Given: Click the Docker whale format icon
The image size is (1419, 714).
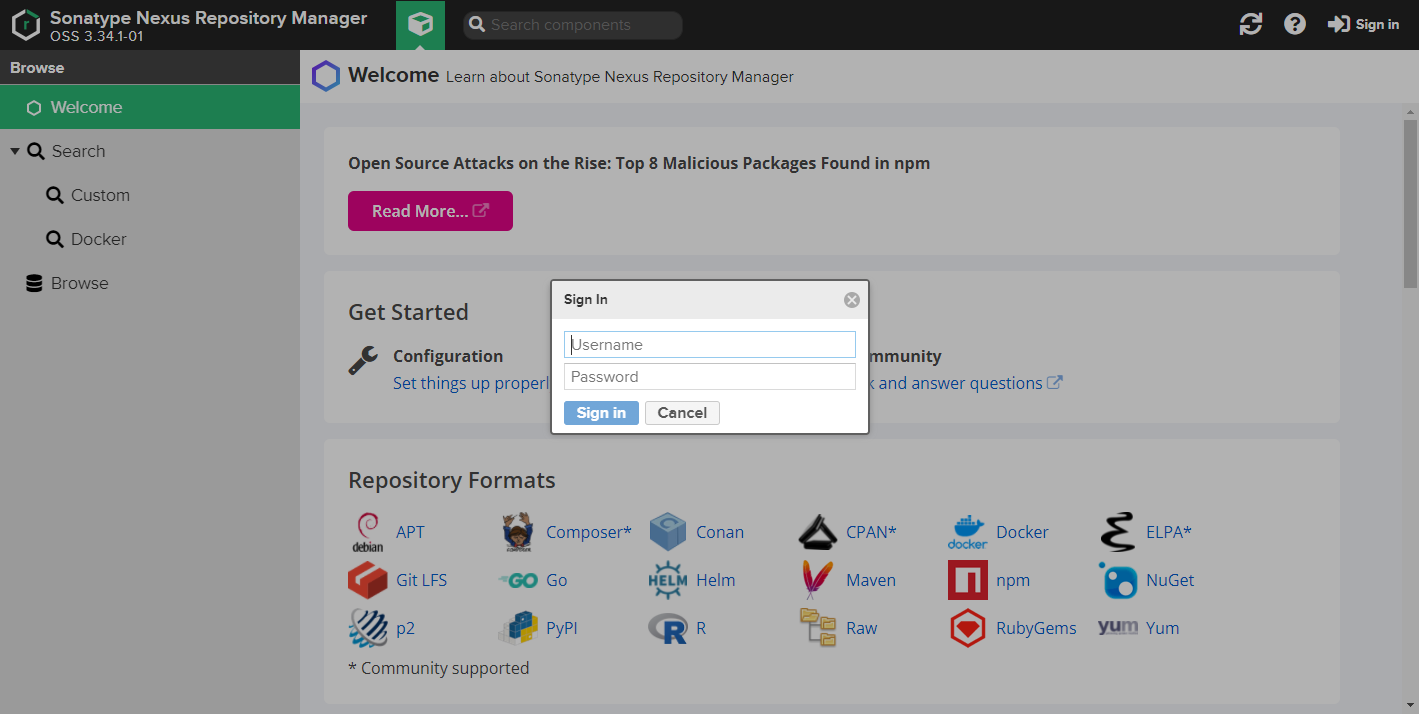Looking at the screenshot, I should click(x=967, y=532).
